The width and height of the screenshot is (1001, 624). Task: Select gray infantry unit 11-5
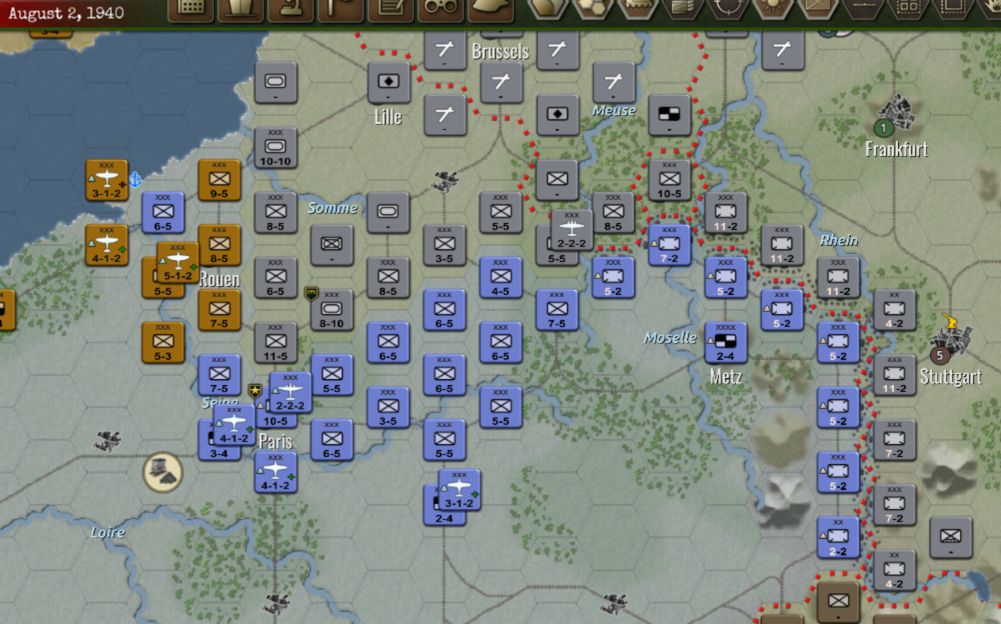(x=276, y=343)
